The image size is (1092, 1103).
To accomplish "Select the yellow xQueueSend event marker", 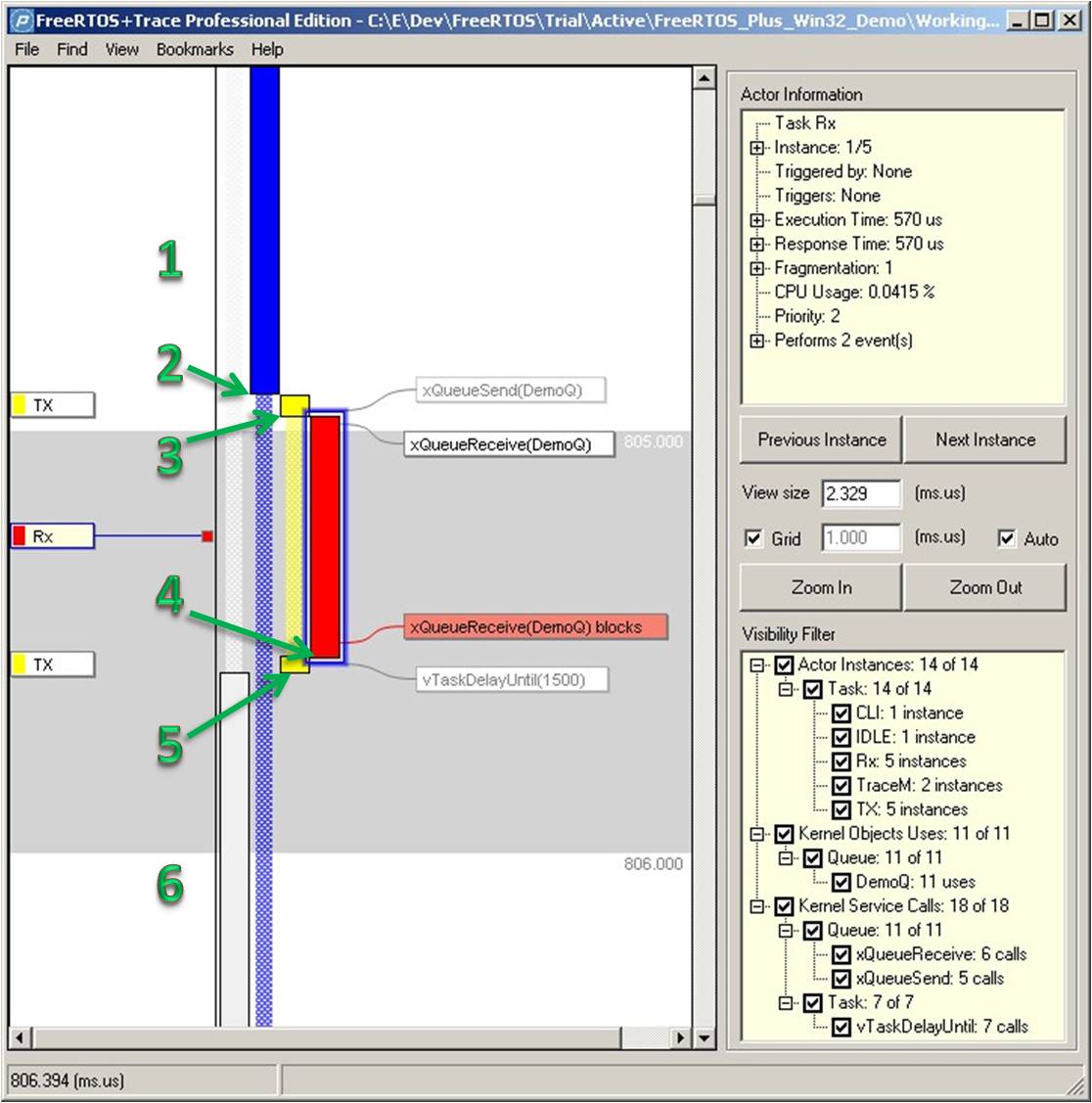I will (295, 404).
